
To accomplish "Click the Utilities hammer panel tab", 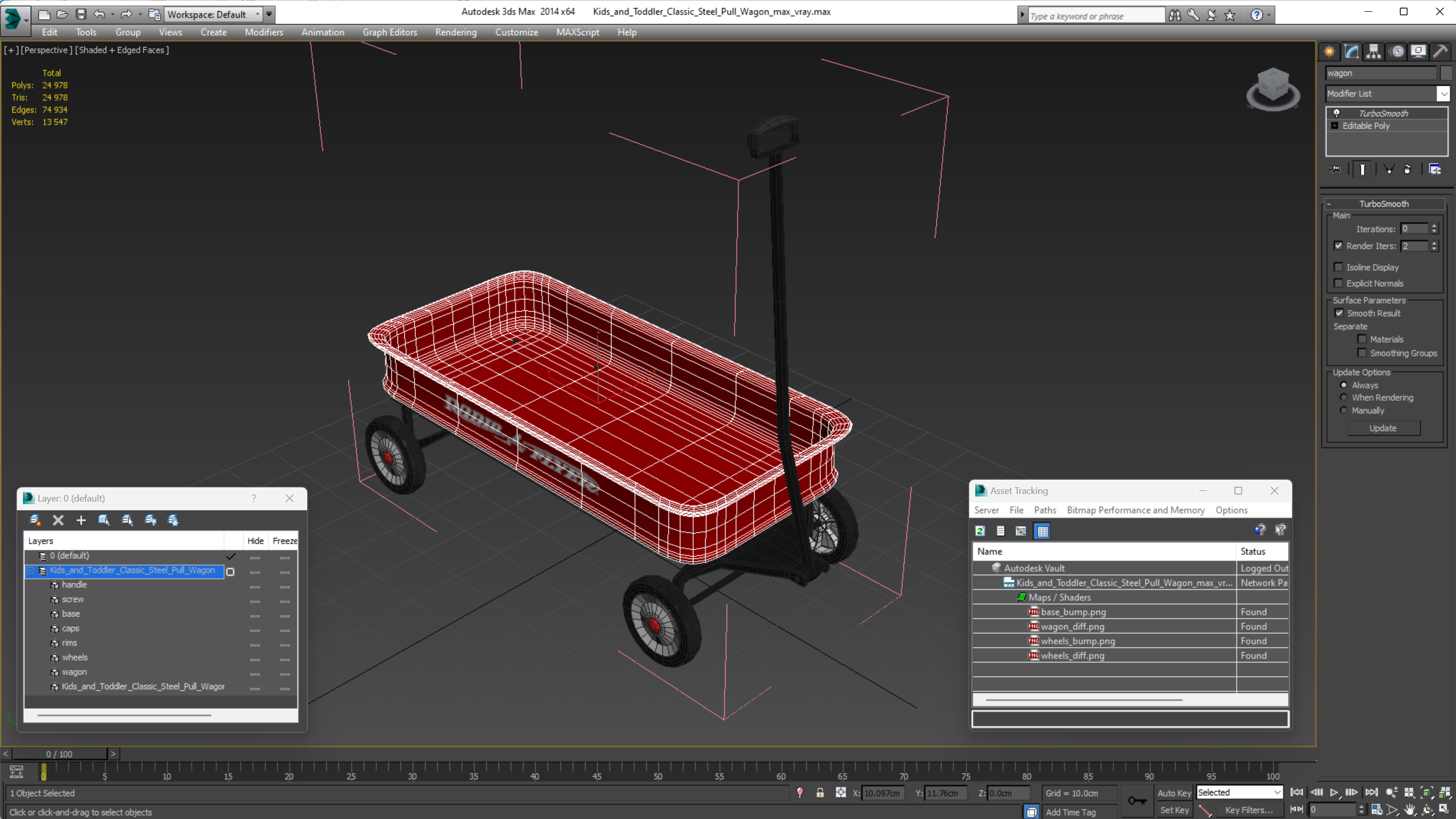I will point(1440,52).
